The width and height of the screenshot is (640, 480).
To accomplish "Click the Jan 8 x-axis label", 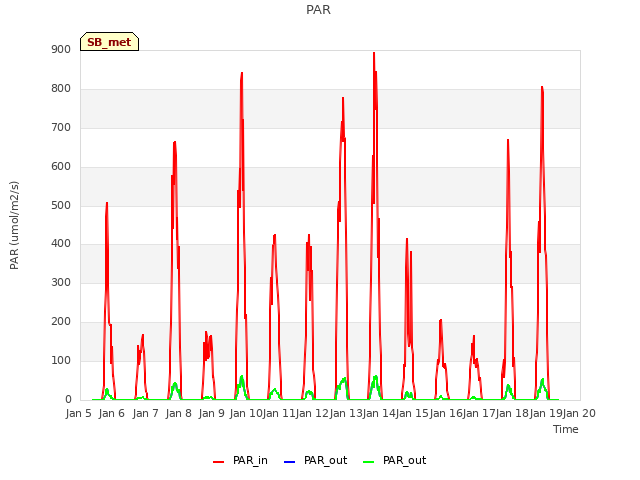I will (x=179, y=413).
